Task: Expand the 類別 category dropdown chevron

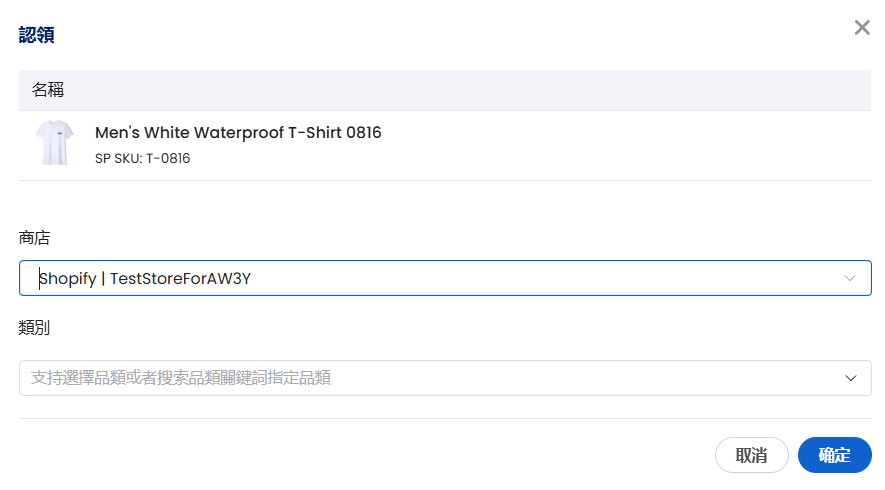Action: pos(851,378)
